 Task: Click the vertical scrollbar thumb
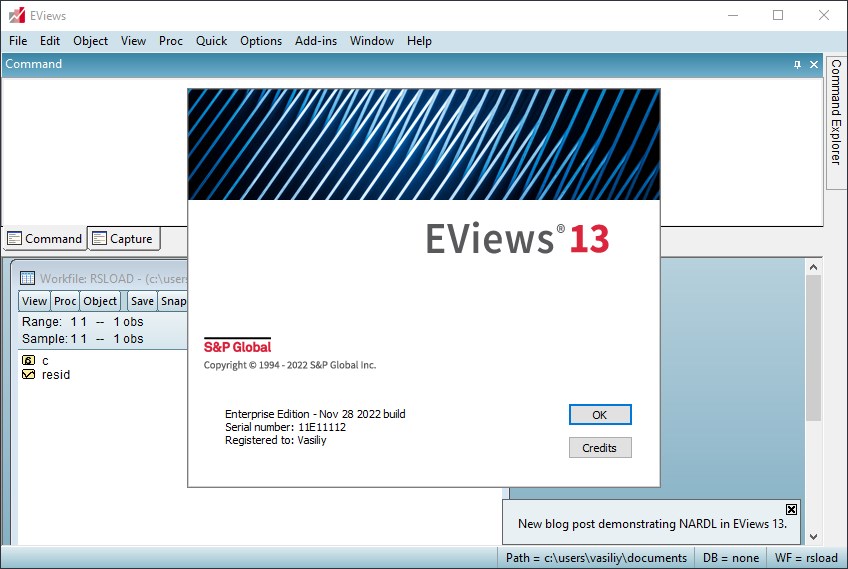[x=813, y=347]
